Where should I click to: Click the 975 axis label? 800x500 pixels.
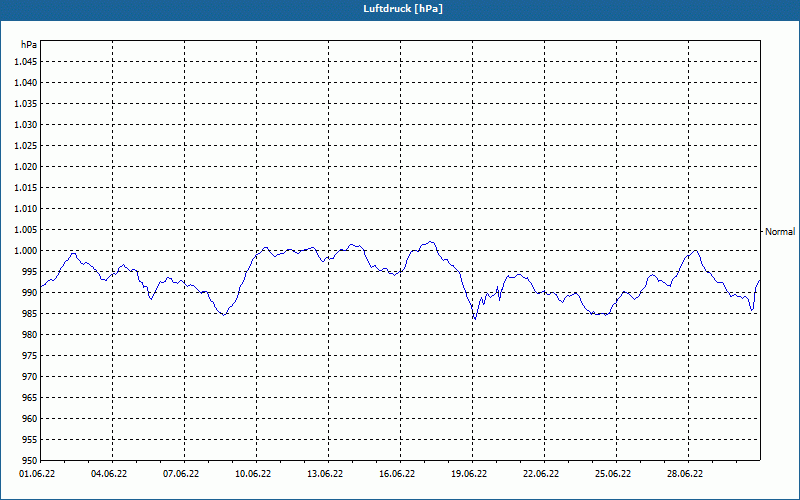pos(29,356)
